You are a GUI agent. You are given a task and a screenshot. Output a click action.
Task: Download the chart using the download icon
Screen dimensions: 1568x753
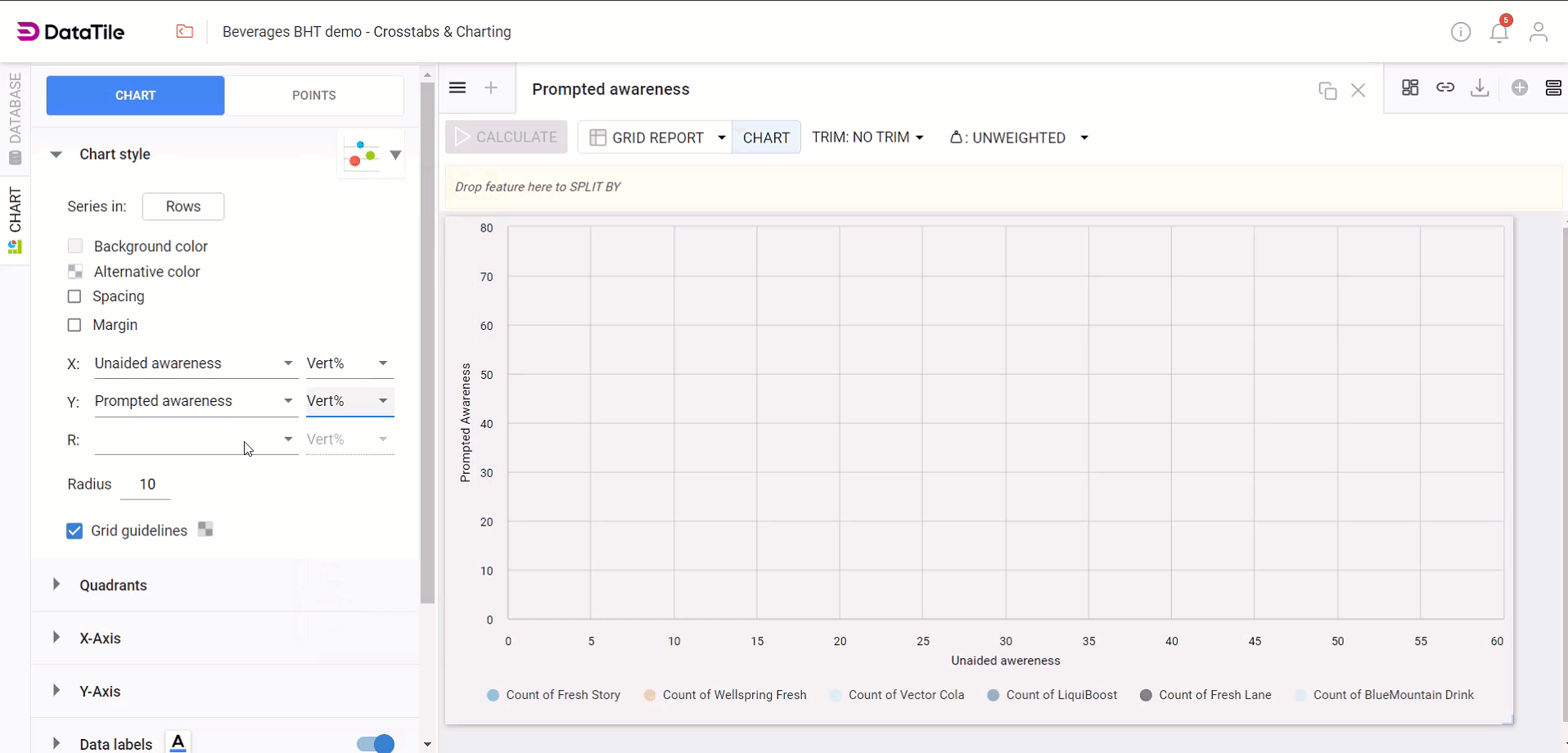[1480, 88]
